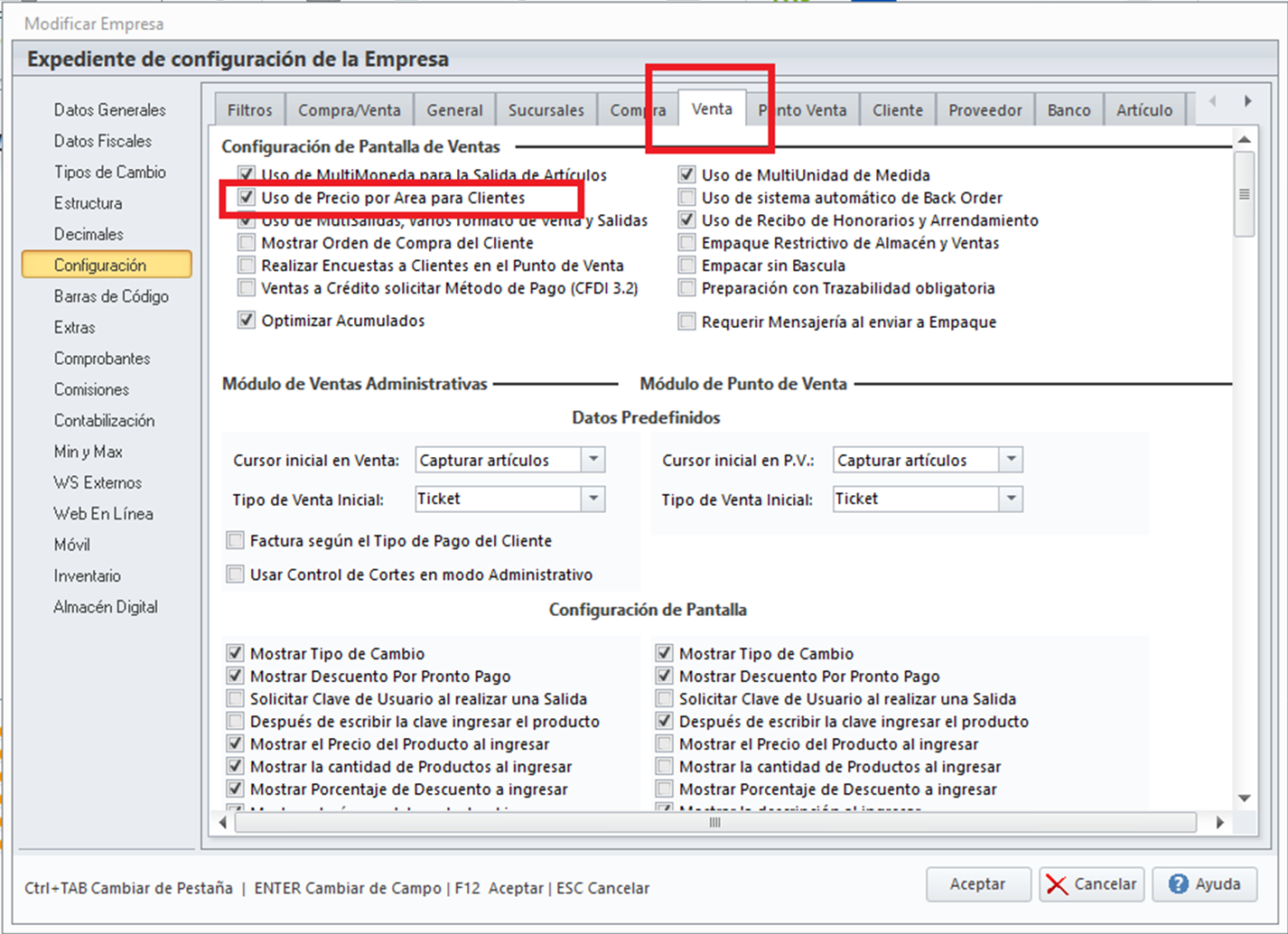Switch to the Artículo tab

point(1144,110)
